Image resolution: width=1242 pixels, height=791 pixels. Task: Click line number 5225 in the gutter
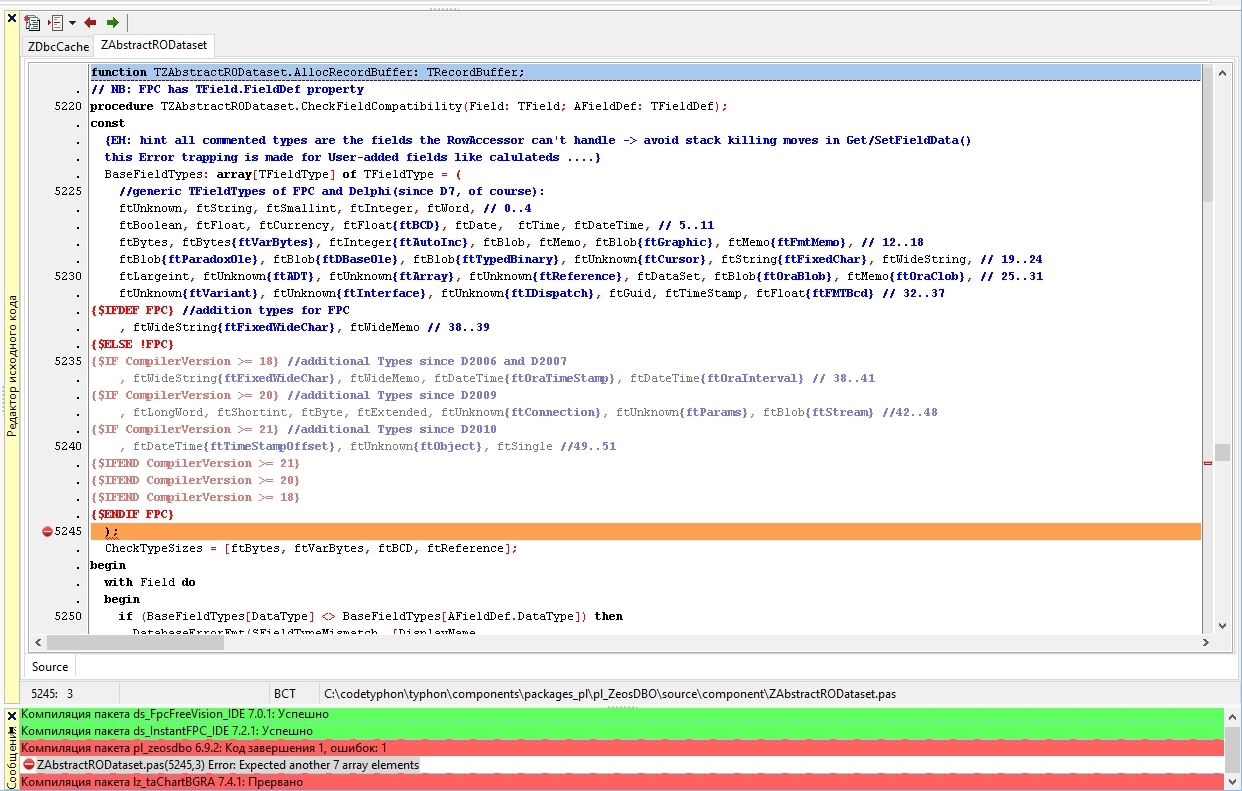(68, 191)
